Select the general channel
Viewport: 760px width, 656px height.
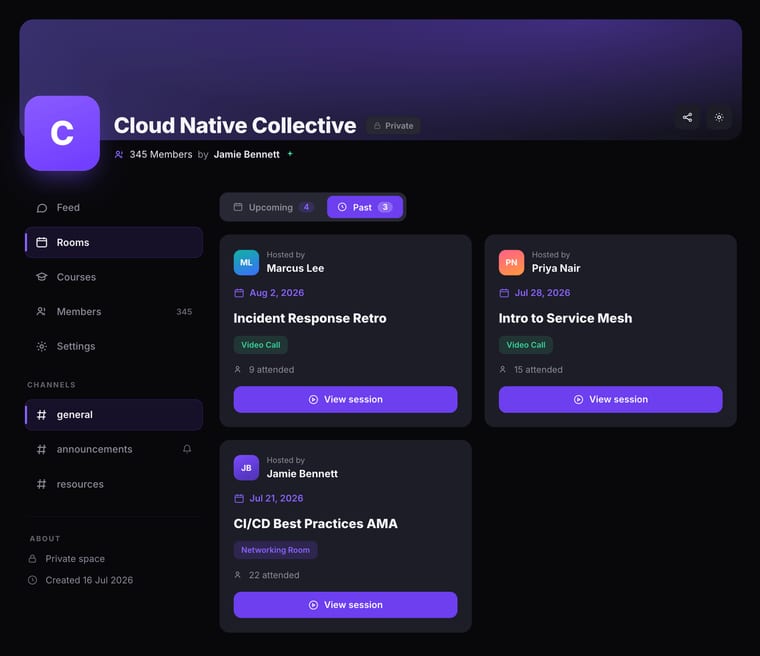[114, 415]
